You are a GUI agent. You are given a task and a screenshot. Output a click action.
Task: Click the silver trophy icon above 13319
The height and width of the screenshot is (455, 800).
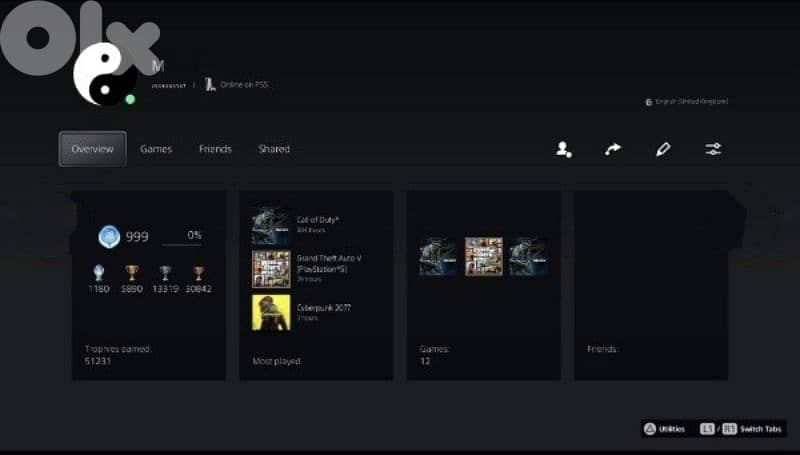165,273
